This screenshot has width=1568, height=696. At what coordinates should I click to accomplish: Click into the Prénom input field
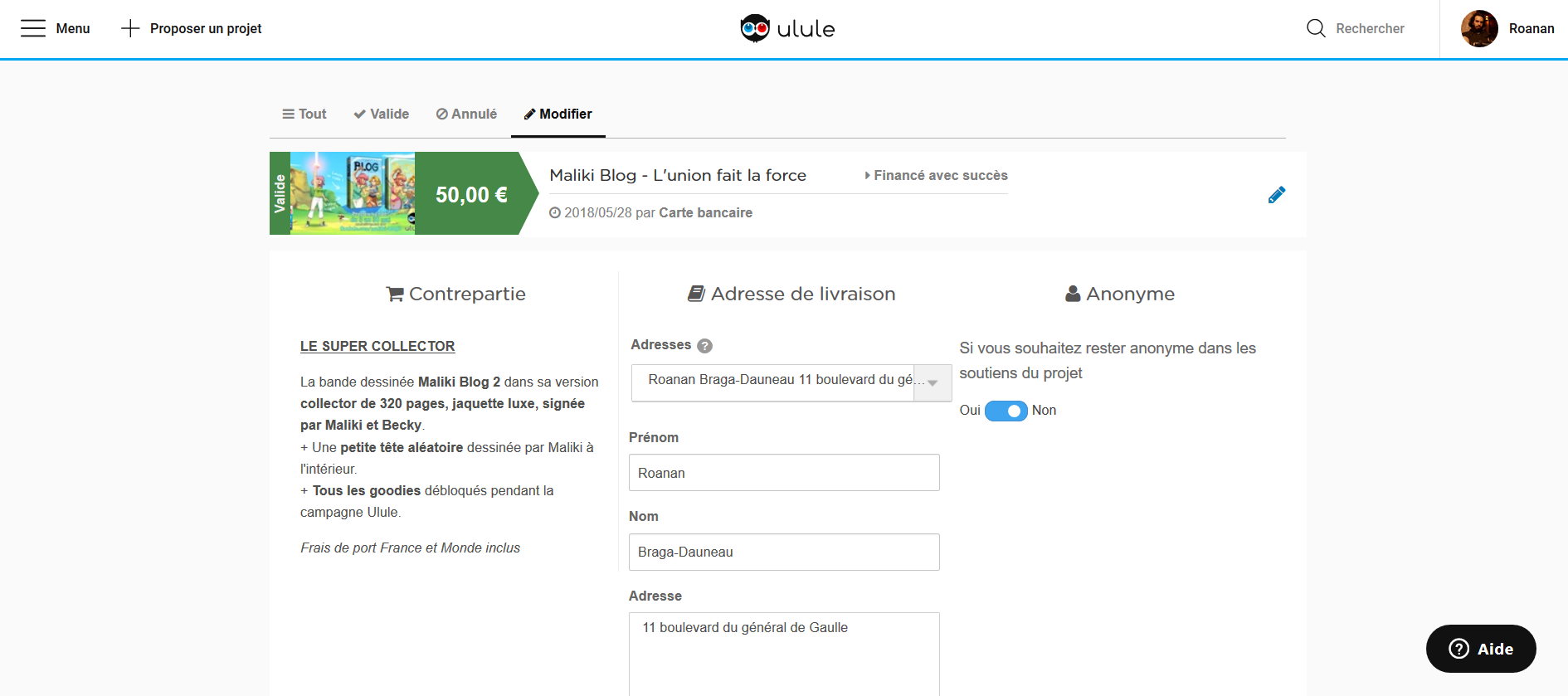click(x=783, y=473)
